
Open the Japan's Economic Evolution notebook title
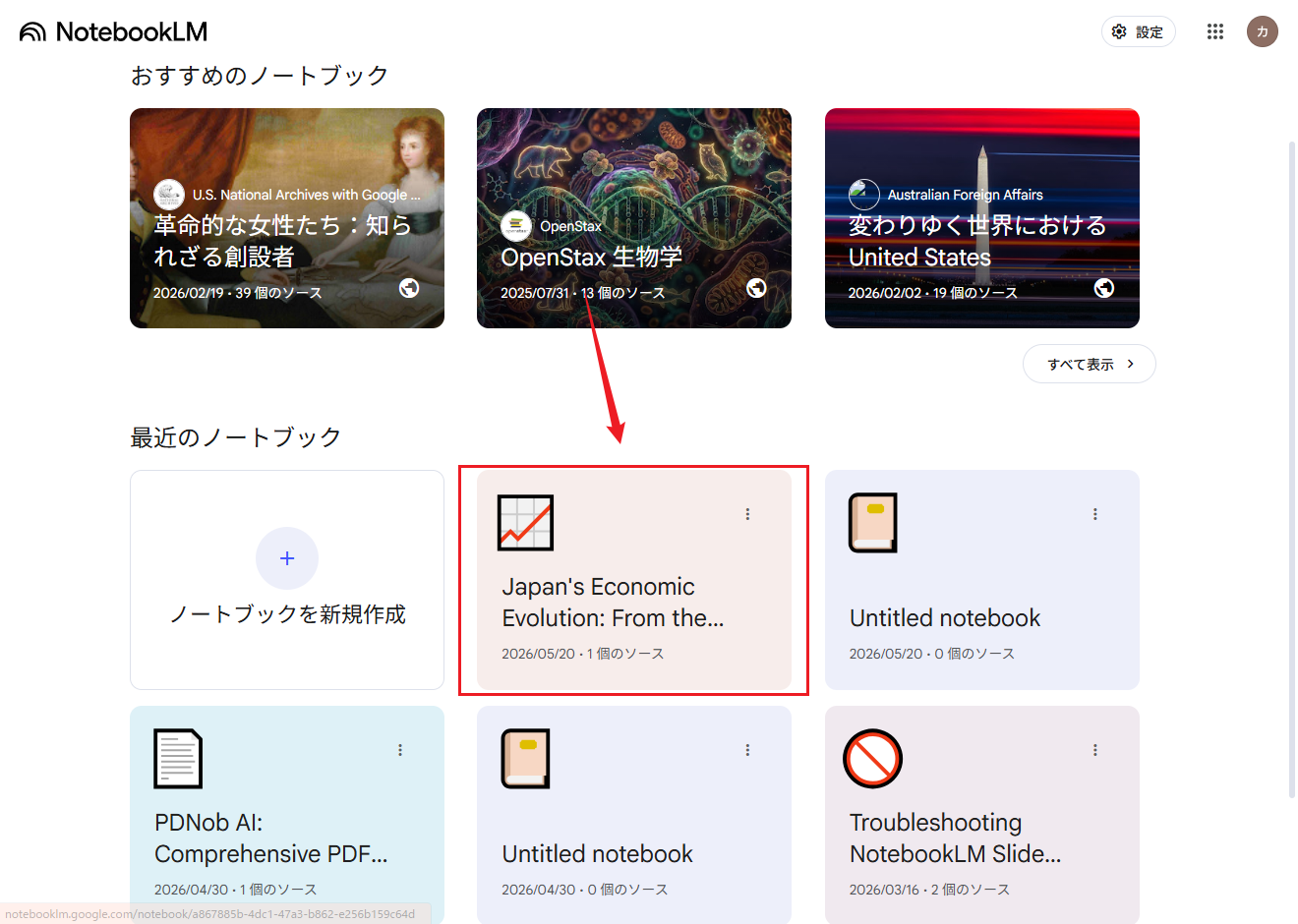[x=613, y=603]
